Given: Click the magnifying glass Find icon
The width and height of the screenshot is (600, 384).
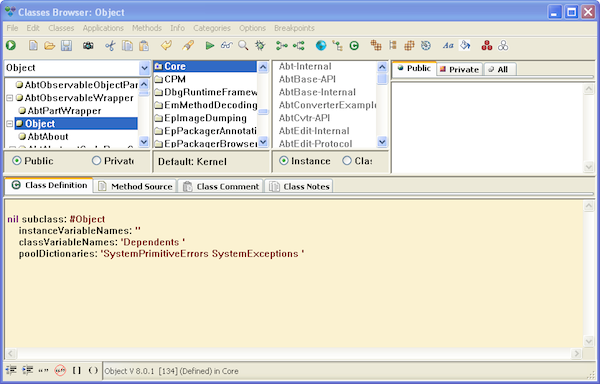Looking at the screenshot, I should [x=243, y=46].
